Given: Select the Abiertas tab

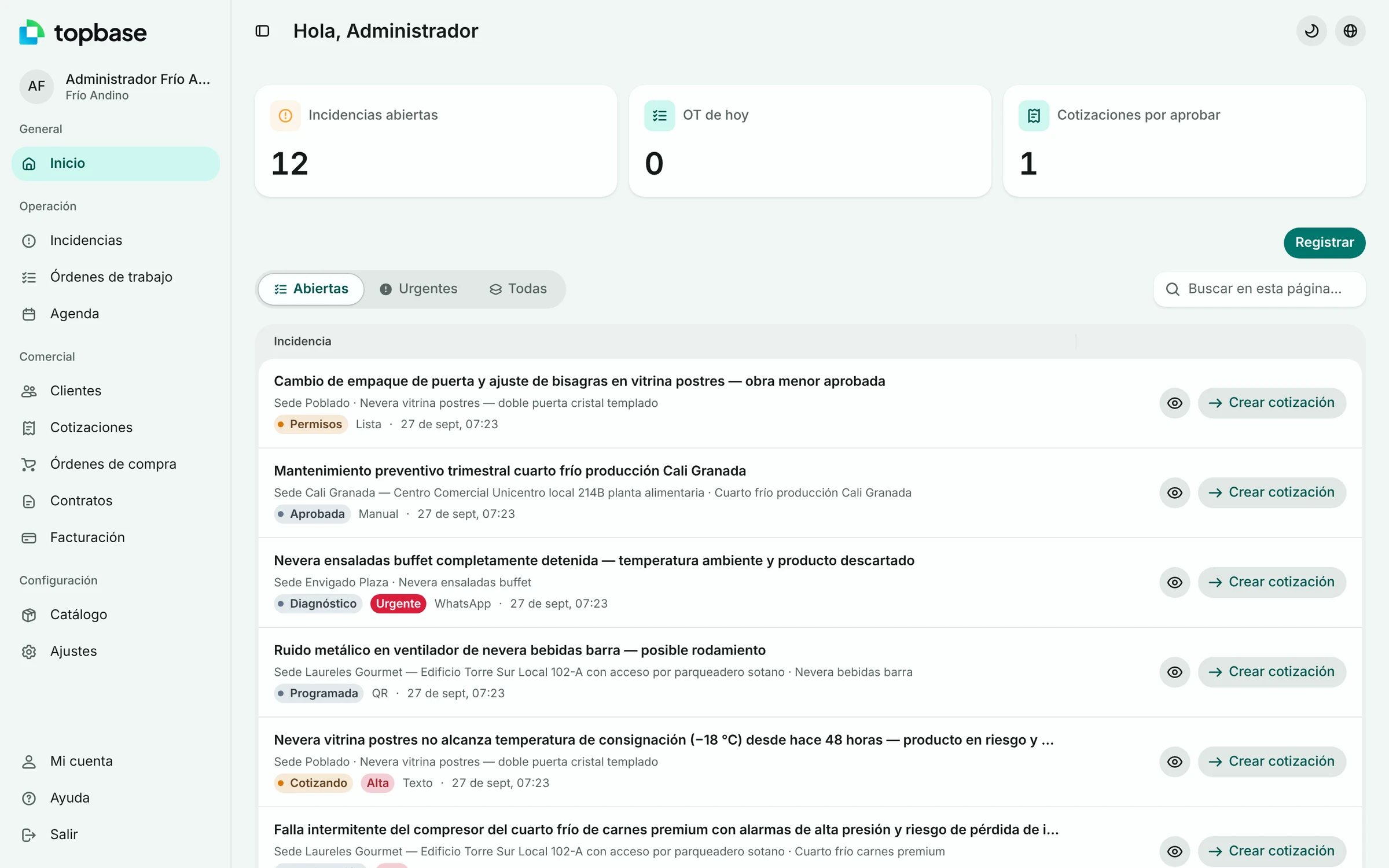Looking at the screenshot, I should pyautogui.click(x=311, y=289).
